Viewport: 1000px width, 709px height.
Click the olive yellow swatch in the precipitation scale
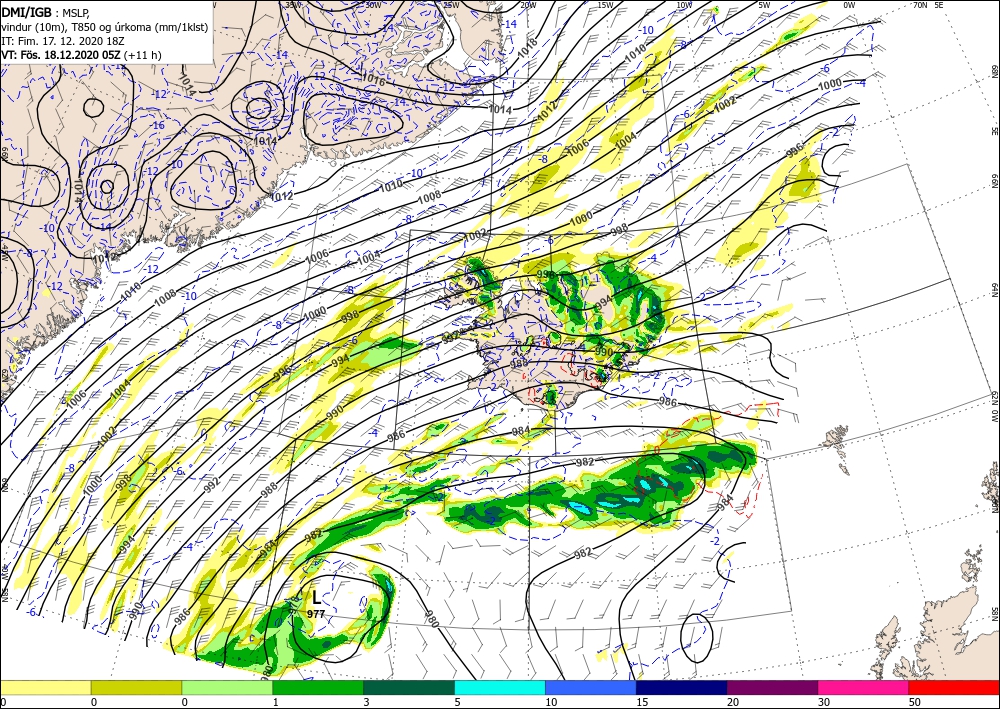[x=136, y=687]
